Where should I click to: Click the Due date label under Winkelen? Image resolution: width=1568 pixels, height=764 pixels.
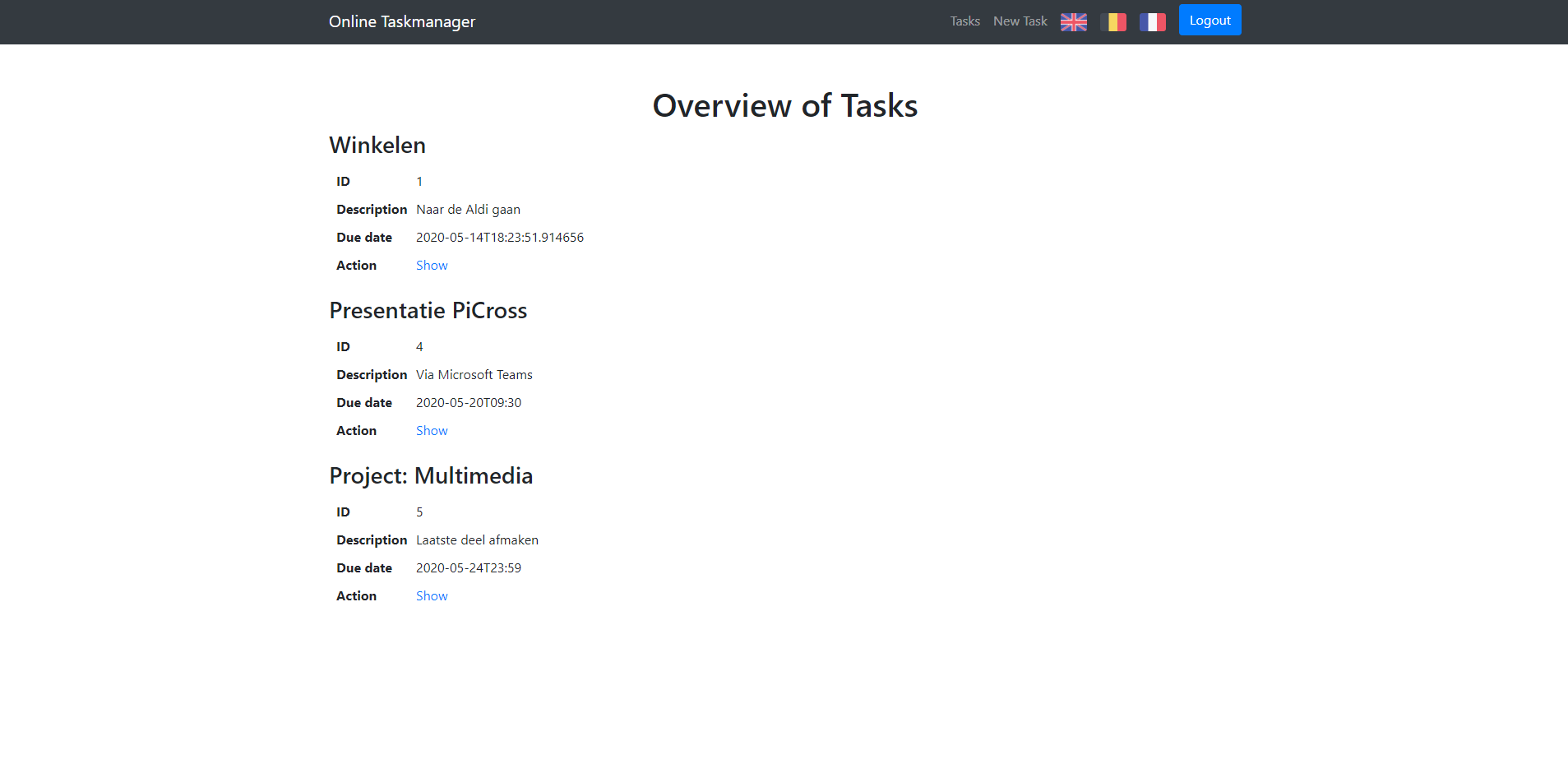364,238
